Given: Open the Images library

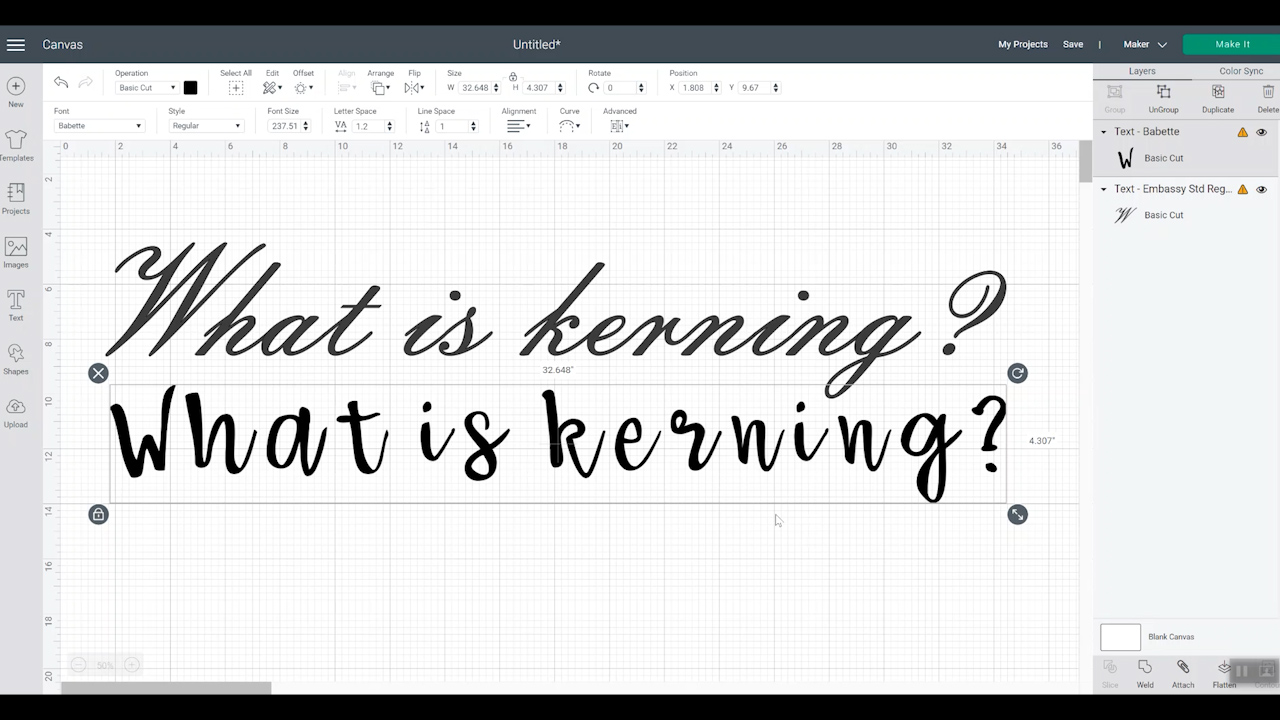Looking at the screenshot, I should (x=16, y=246).
